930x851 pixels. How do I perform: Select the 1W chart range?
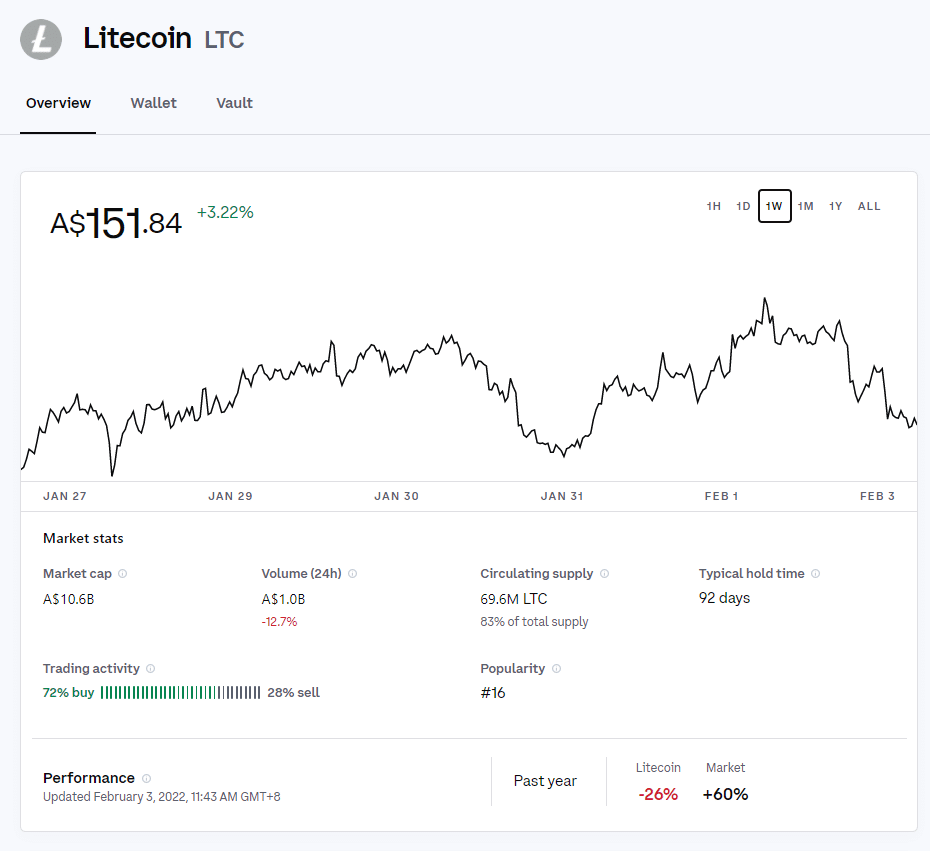pos(775,206)
